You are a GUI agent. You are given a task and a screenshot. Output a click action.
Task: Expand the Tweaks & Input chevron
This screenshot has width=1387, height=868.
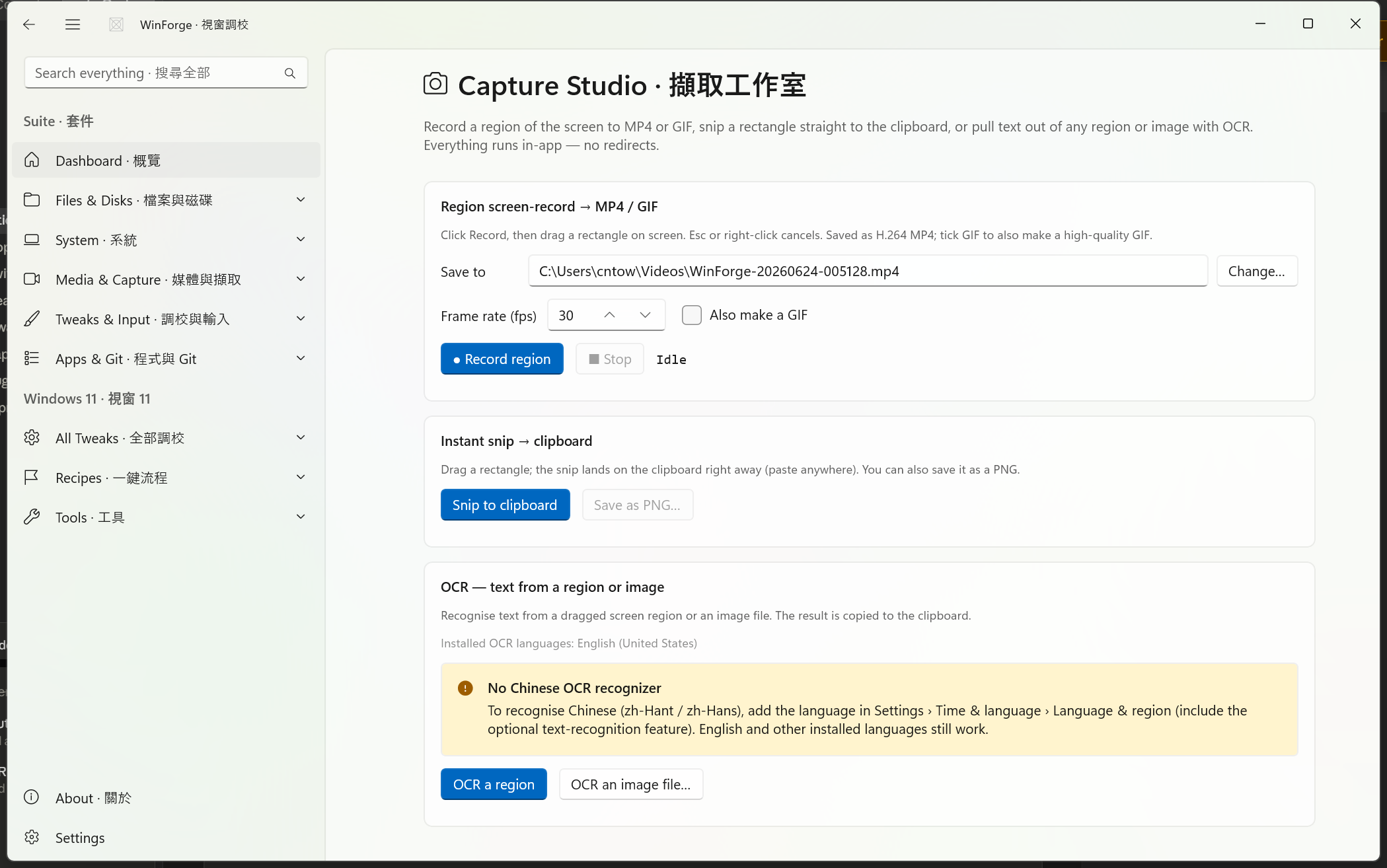point(301,318)
